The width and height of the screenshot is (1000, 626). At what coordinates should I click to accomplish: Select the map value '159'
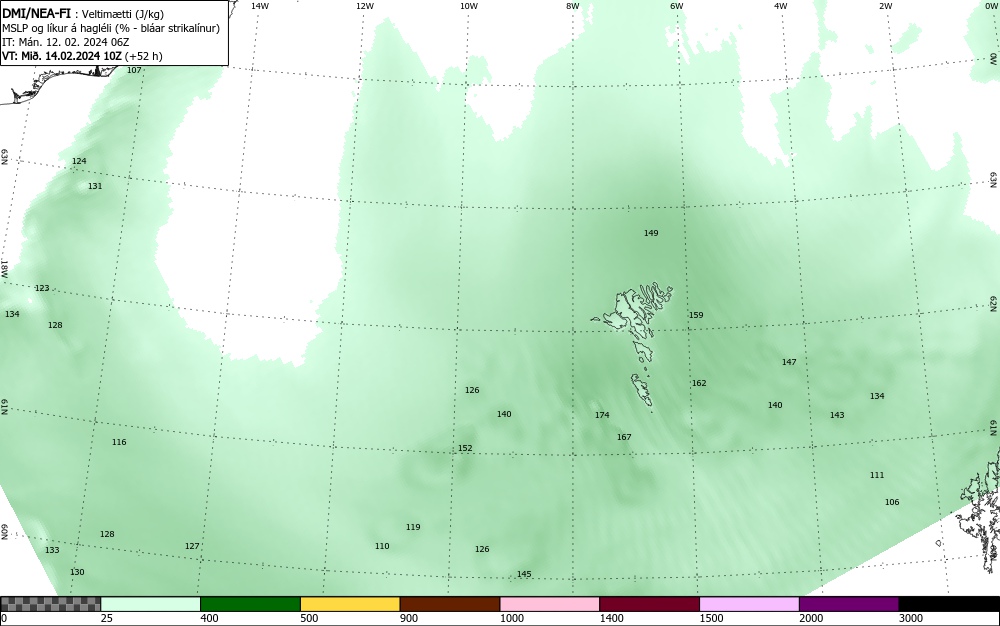696,315
